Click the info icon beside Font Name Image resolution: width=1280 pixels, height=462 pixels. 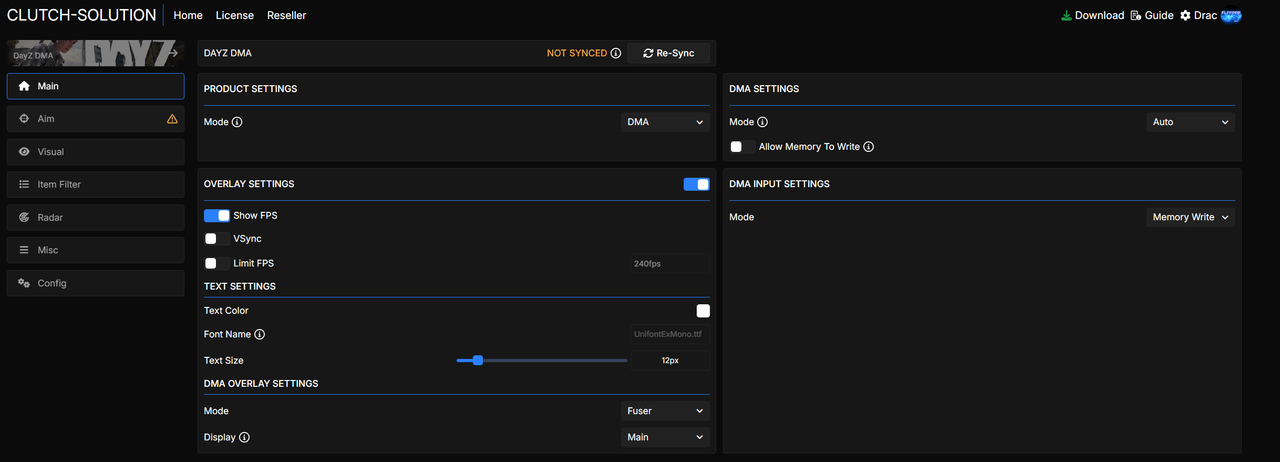tap(259, 335)
